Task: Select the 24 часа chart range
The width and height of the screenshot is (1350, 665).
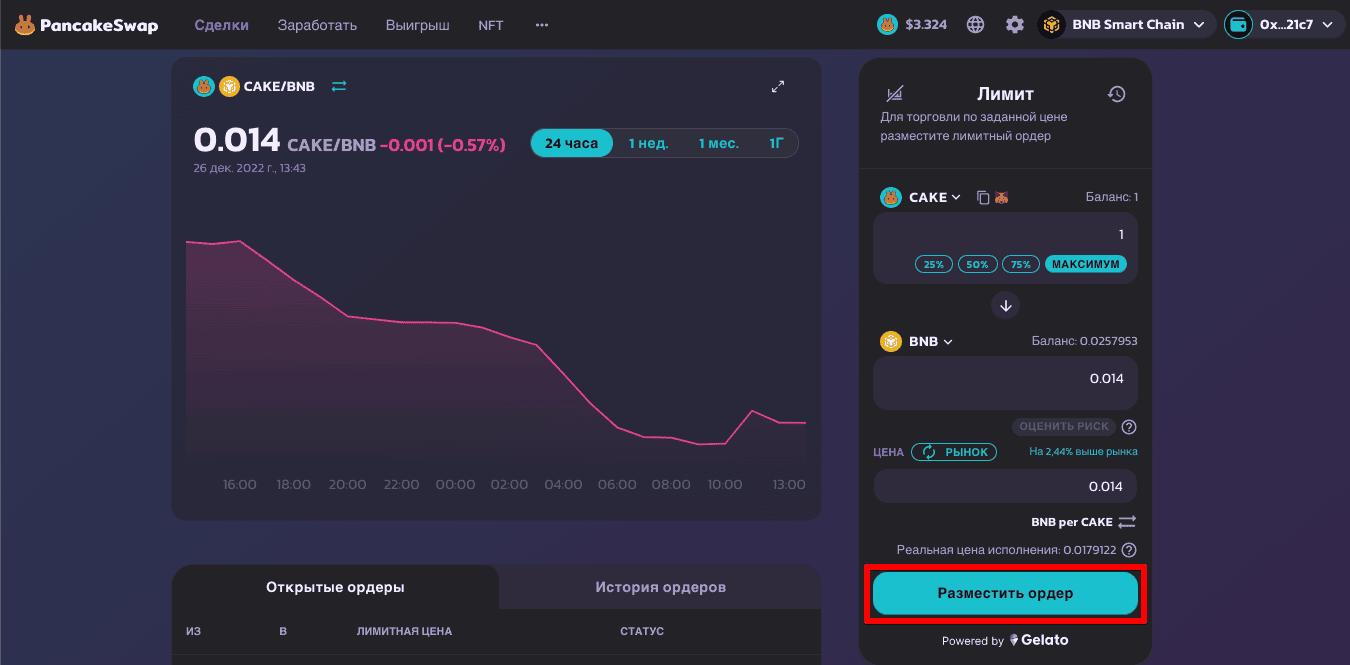Action: click(571, 143)
